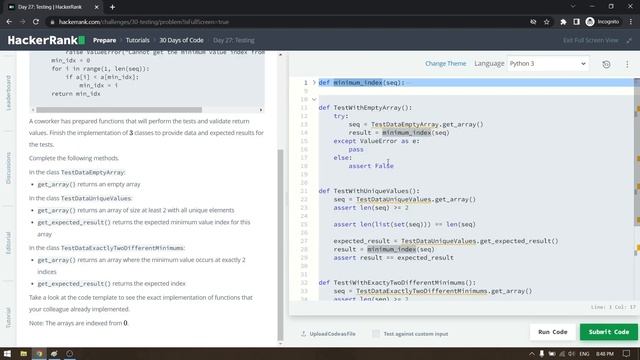Enable Test against custom input checkbox
Image resolution: width=640 pixels, height=360 pixels.
[x=376, y=333]
